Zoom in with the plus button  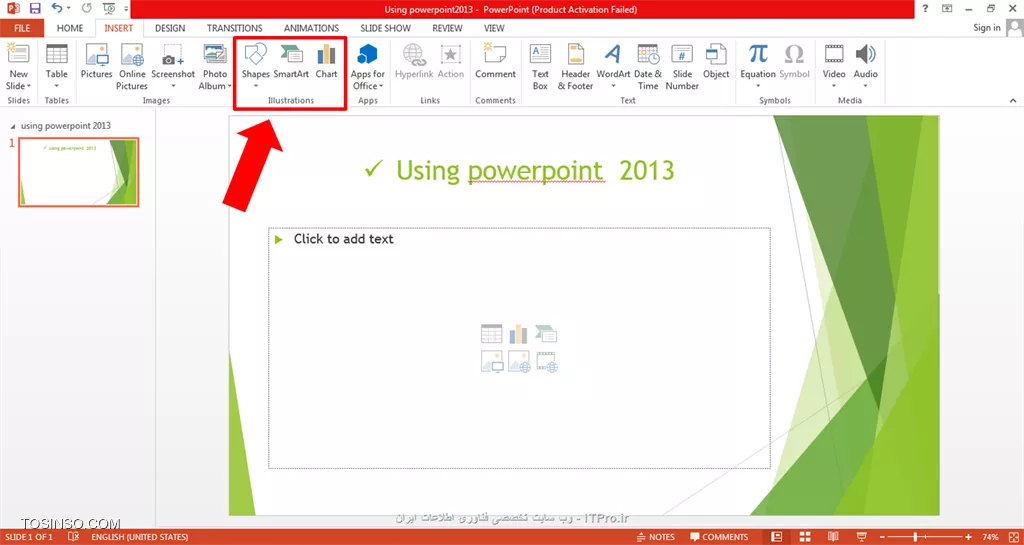(x=968, y=537)
